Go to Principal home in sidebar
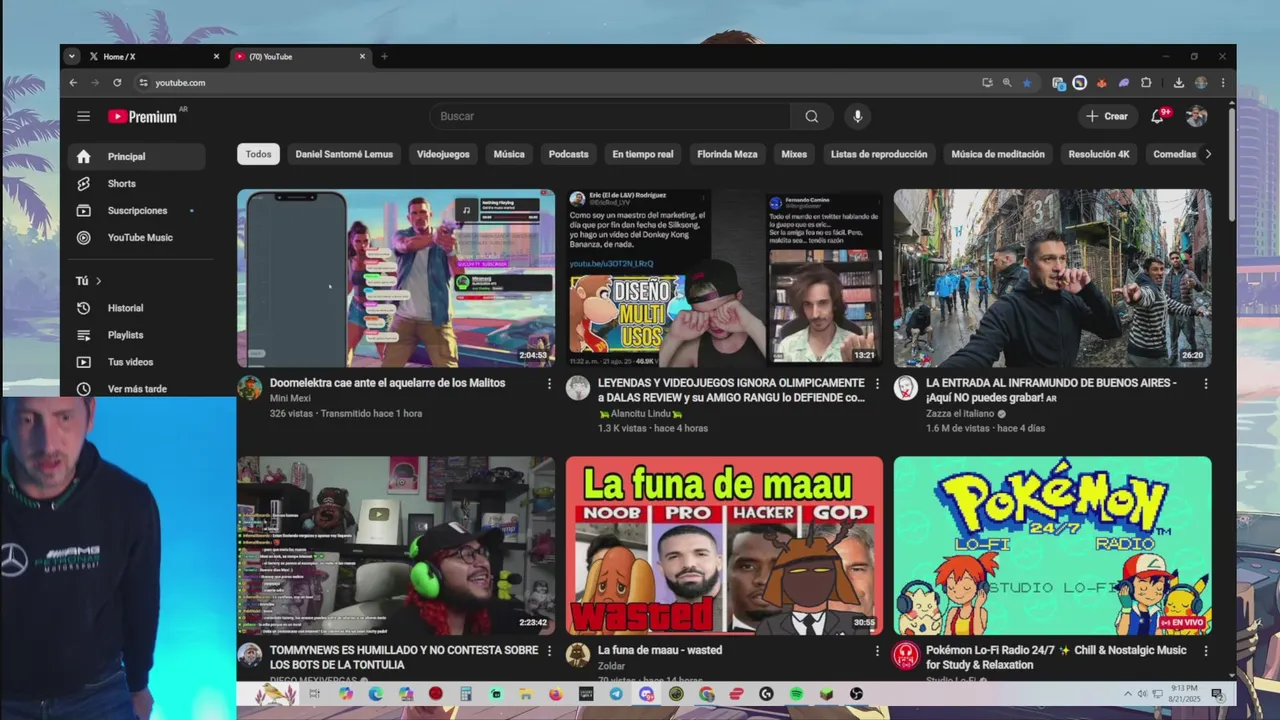 coord(137,156)
